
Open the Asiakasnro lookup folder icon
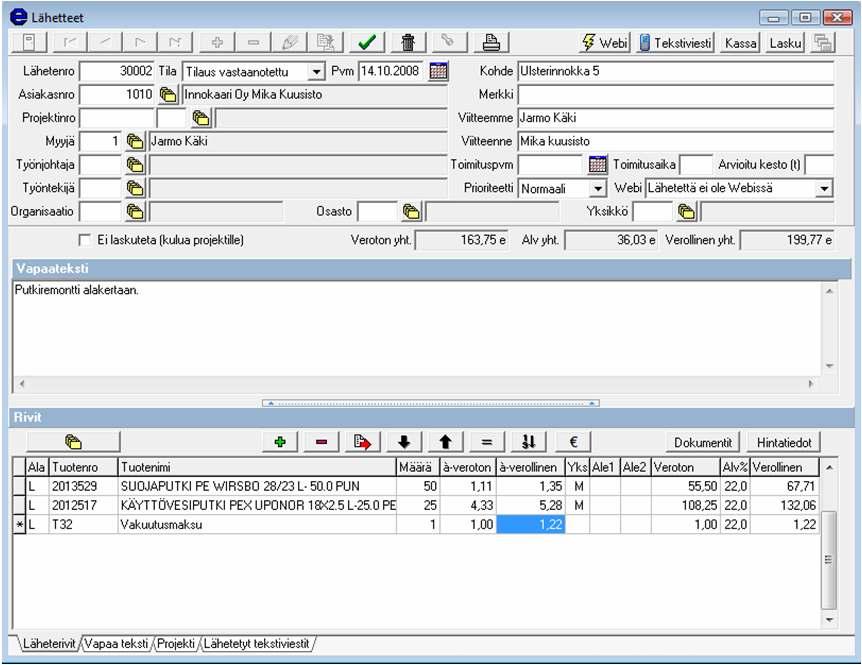[168, 95]
